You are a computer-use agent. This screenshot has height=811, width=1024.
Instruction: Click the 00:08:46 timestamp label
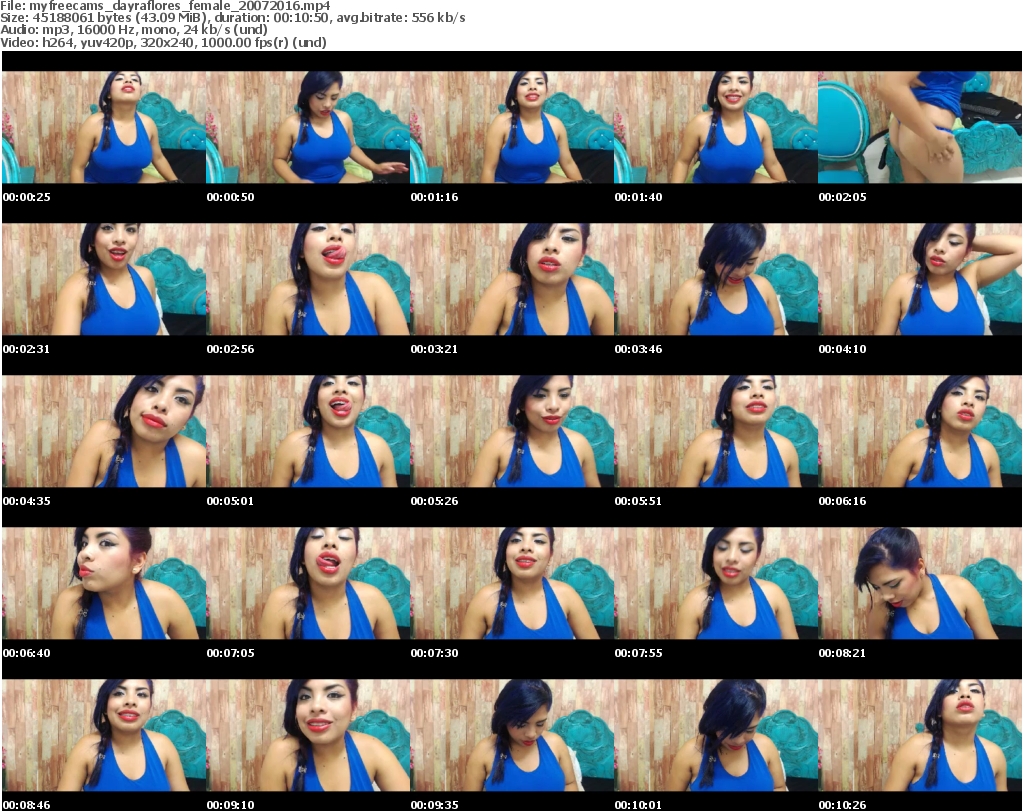pos(27,805)
